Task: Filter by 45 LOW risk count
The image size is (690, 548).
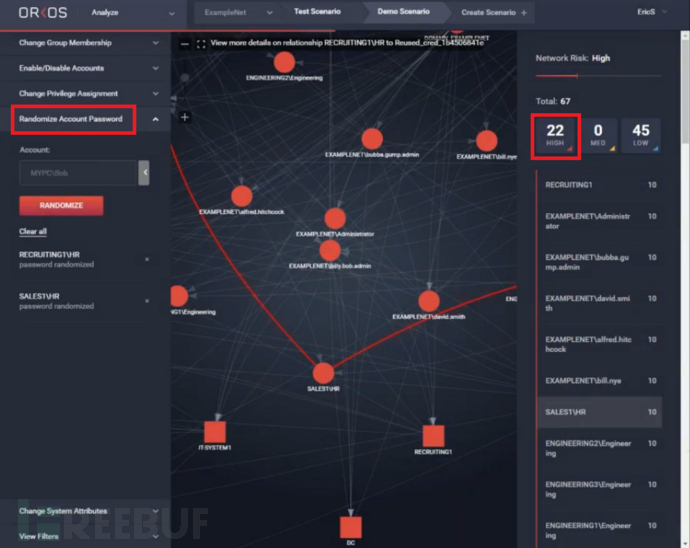Action: pyautogui.click(x=641, y=136)
